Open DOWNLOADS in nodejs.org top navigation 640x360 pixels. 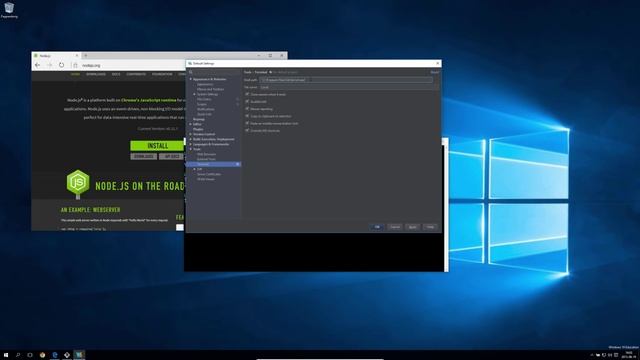coord(96,74)
